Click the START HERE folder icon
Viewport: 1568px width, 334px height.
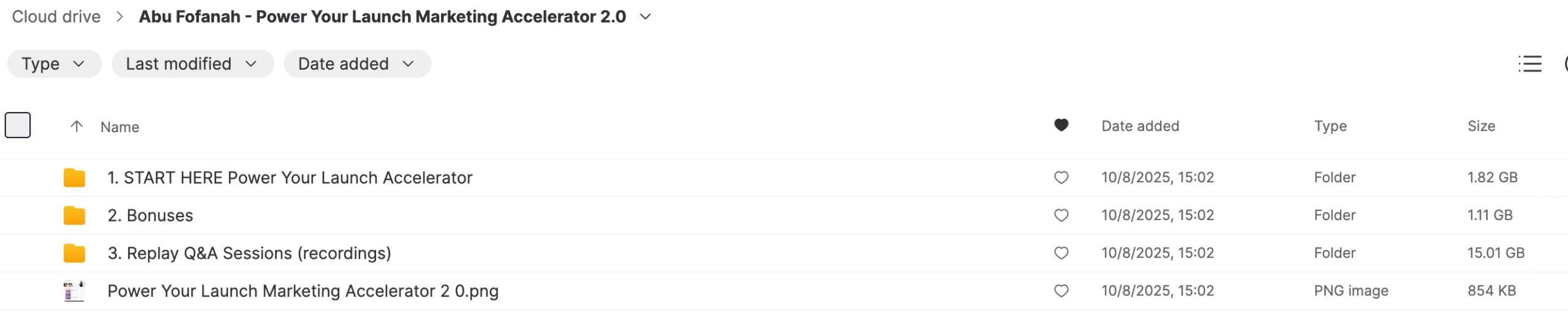pos(74,177)
